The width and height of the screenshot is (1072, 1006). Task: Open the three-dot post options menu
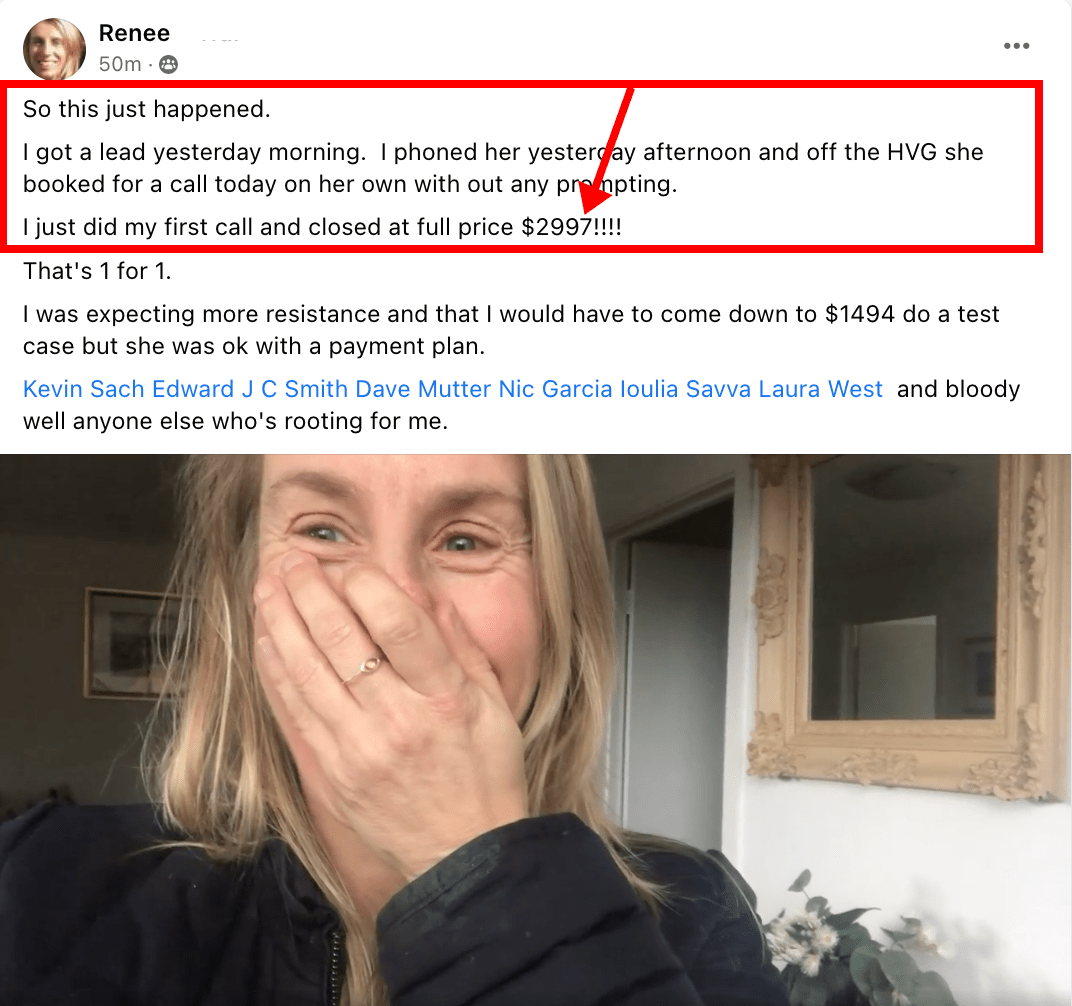click(x=1016, y=46)
